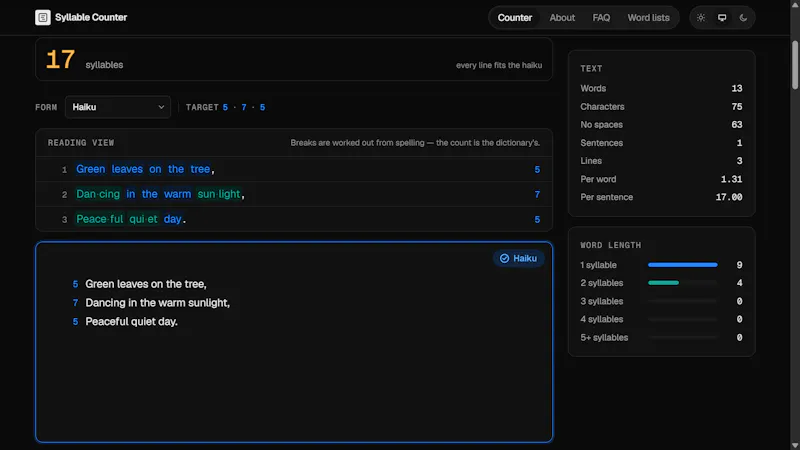Click the READING VIEW heading
This screenshot has width=800, height=450.
(81, 143)
